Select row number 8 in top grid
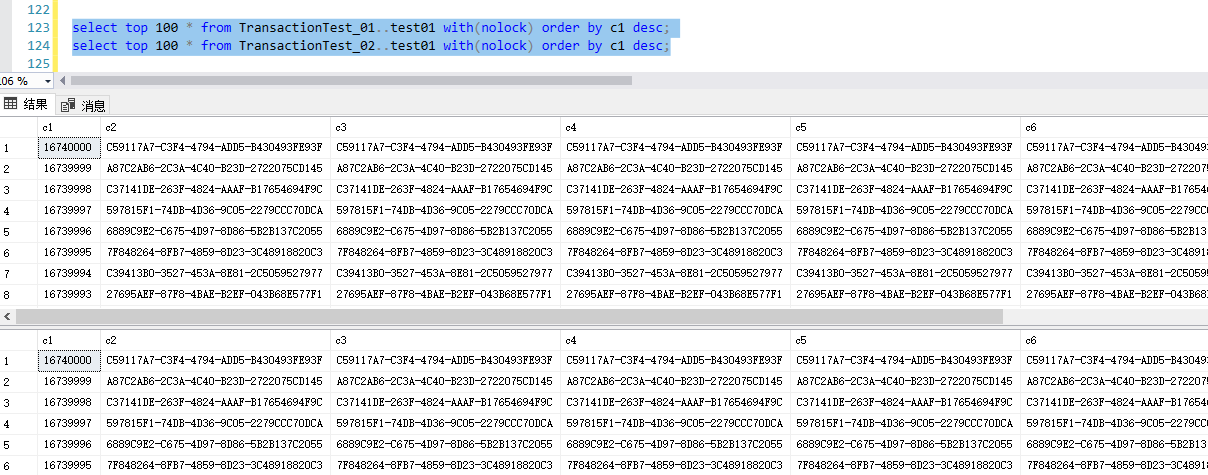This screenshot has width=1208, height=475. click(18, 295)
